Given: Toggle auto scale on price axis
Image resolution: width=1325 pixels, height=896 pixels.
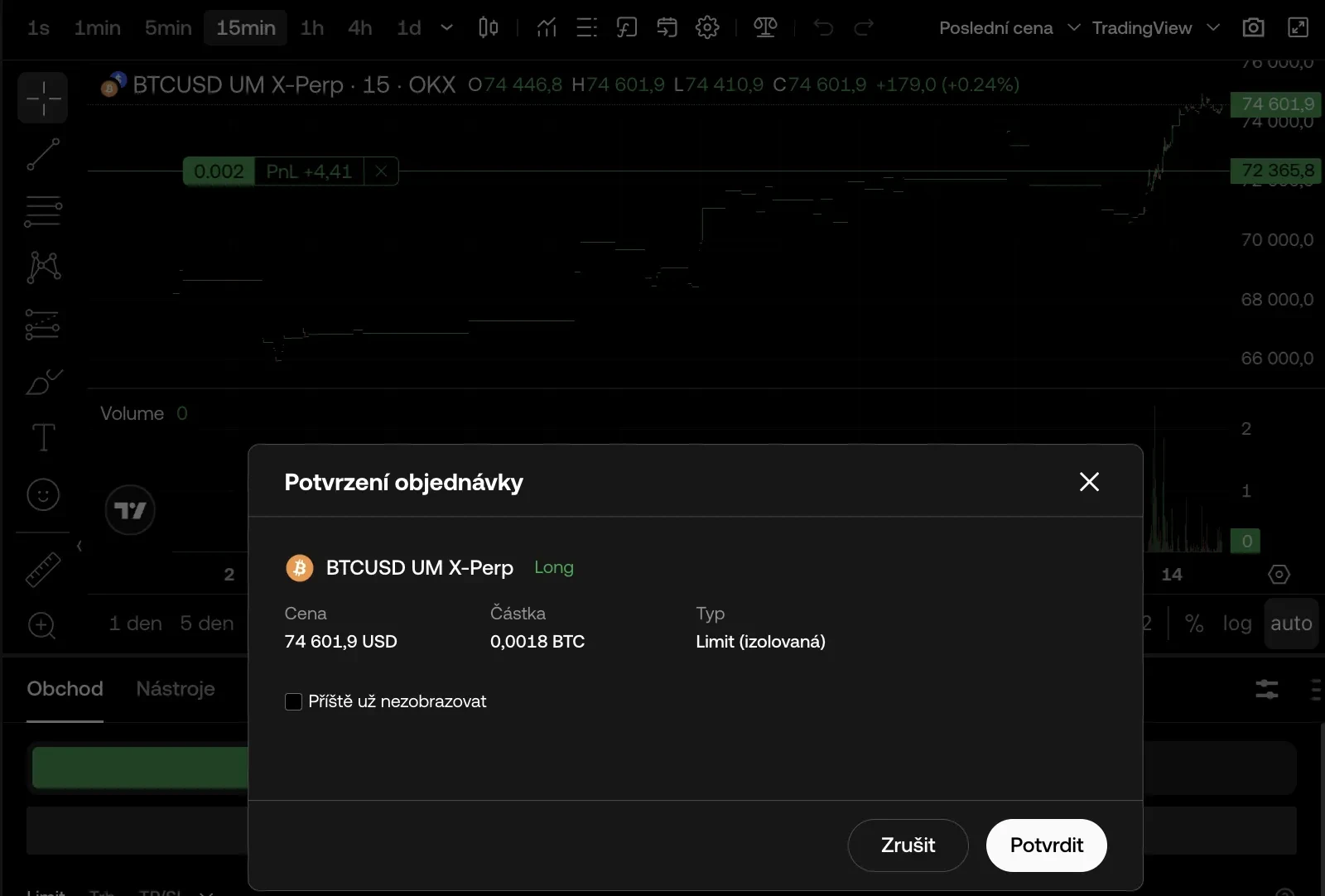Looking at the screenshot, I should click(1290, 624).
